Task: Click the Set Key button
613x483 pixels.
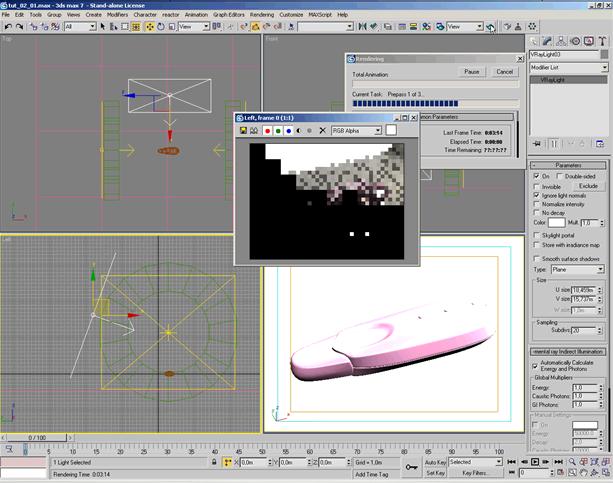Action: click(435, 473)
